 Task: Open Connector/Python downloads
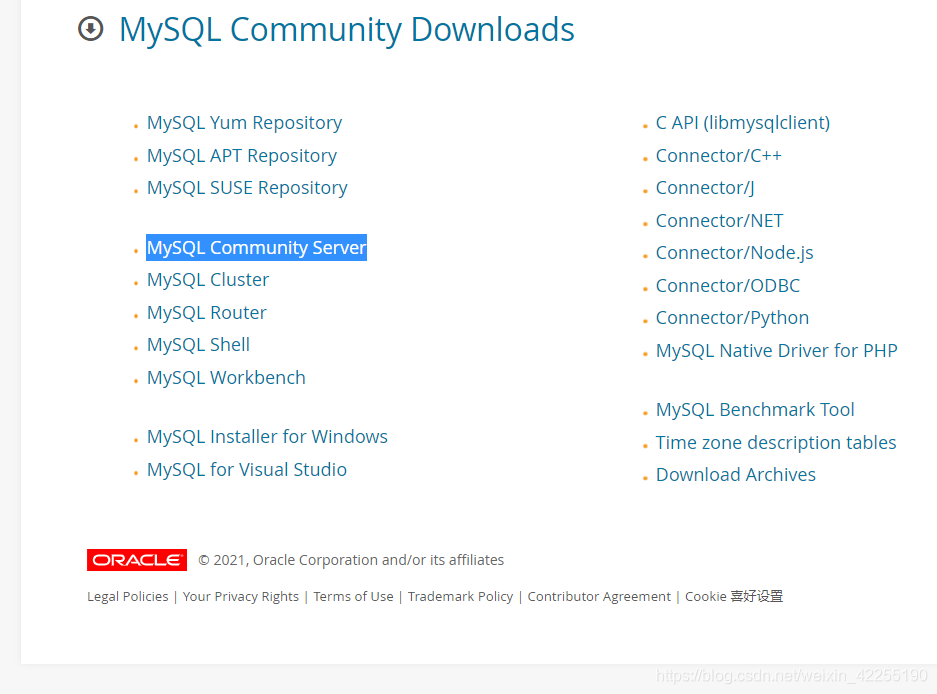click(733, 318)
